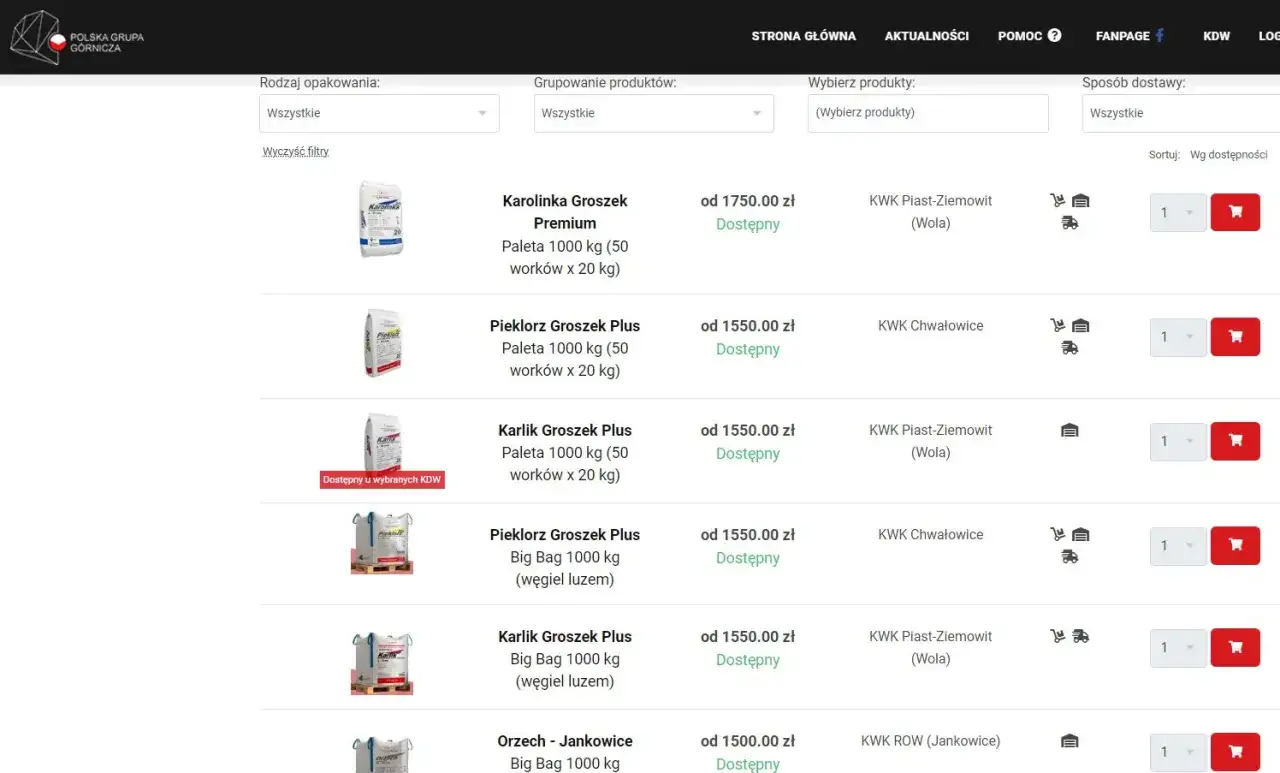The width and height of the screenshot is (1280, 773).
Task: Click hand cart icon for Pieklorz Big Bag
Action: [1058, 534]
